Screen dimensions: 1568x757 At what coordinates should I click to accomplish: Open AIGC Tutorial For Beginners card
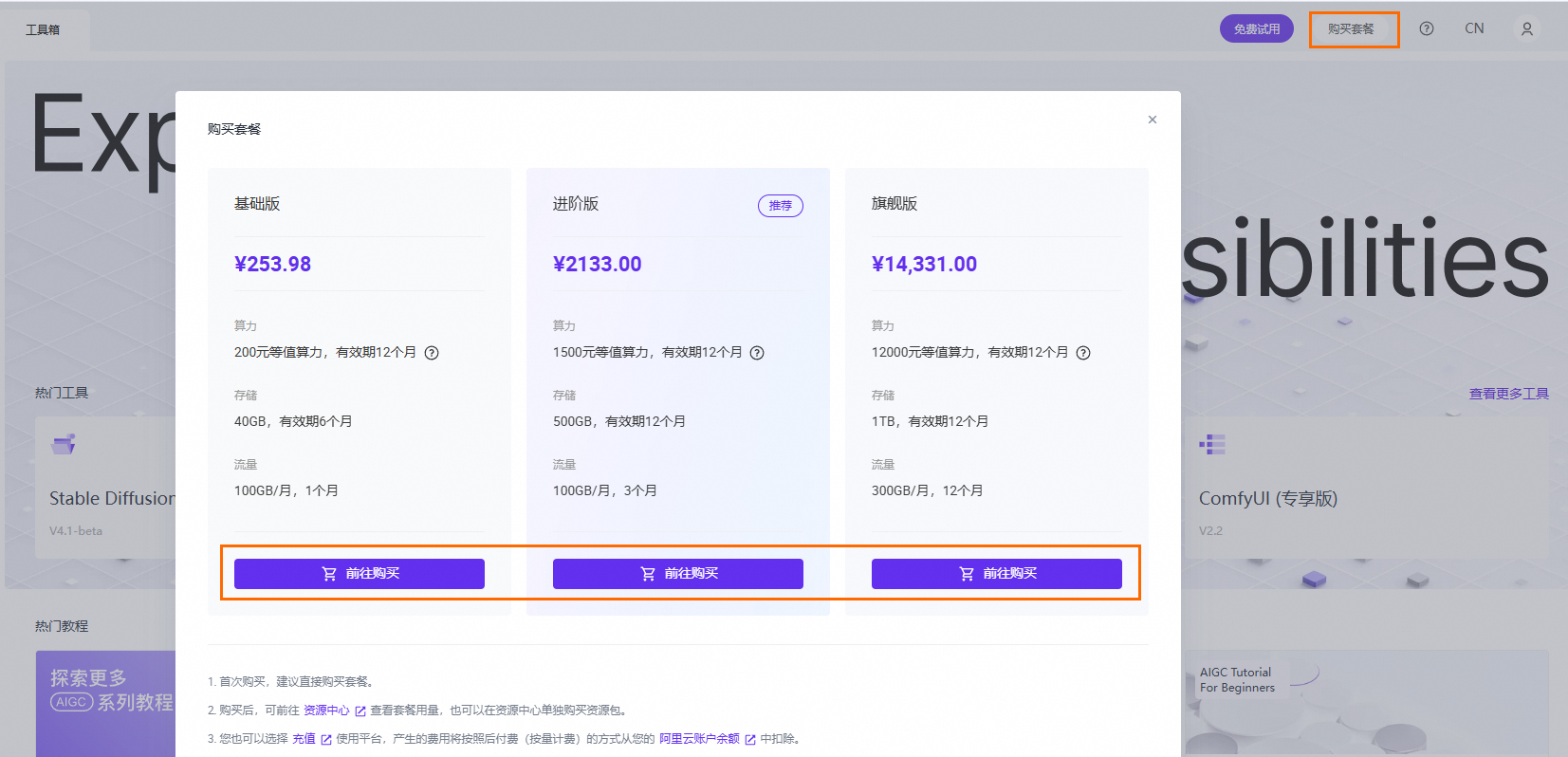(1366, 704)
